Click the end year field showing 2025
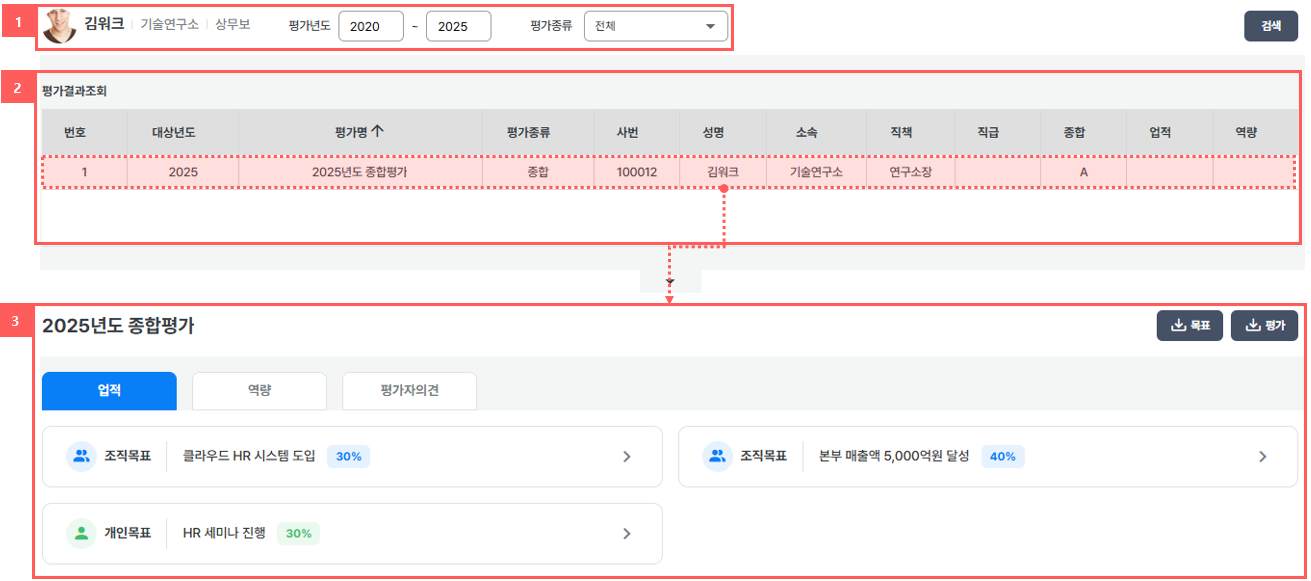The image size is (1311, 581). 458,27
